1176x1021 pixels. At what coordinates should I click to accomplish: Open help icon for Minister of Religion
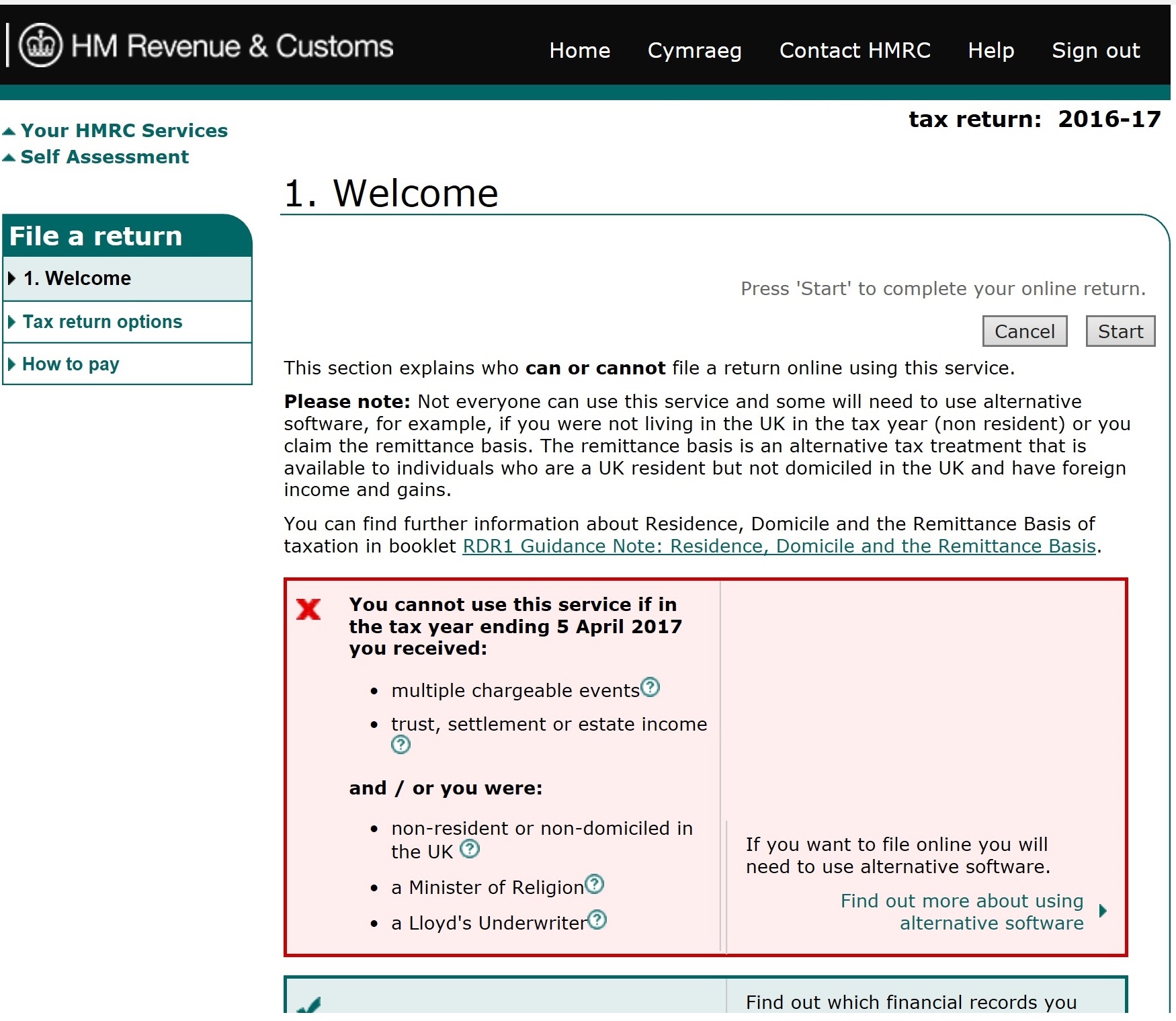coord(594,884)
